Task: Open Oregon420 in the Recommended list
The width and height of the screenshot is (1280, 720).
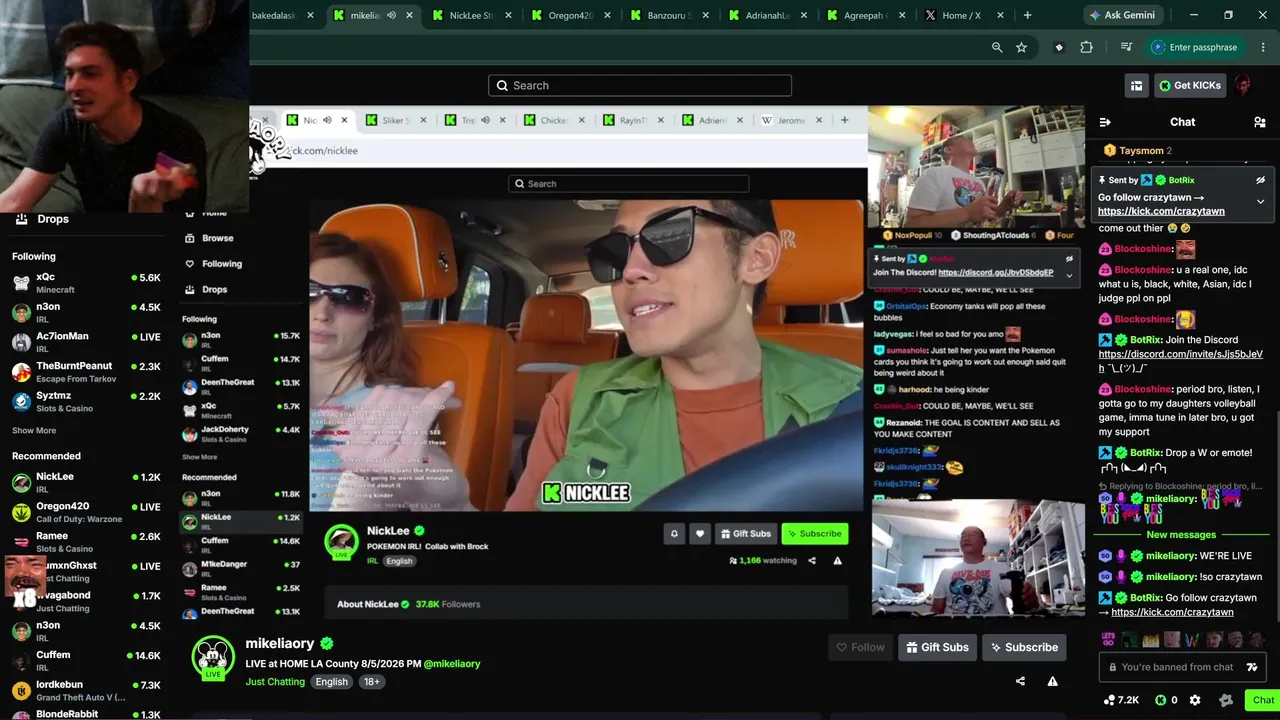Action: [86, 512]
